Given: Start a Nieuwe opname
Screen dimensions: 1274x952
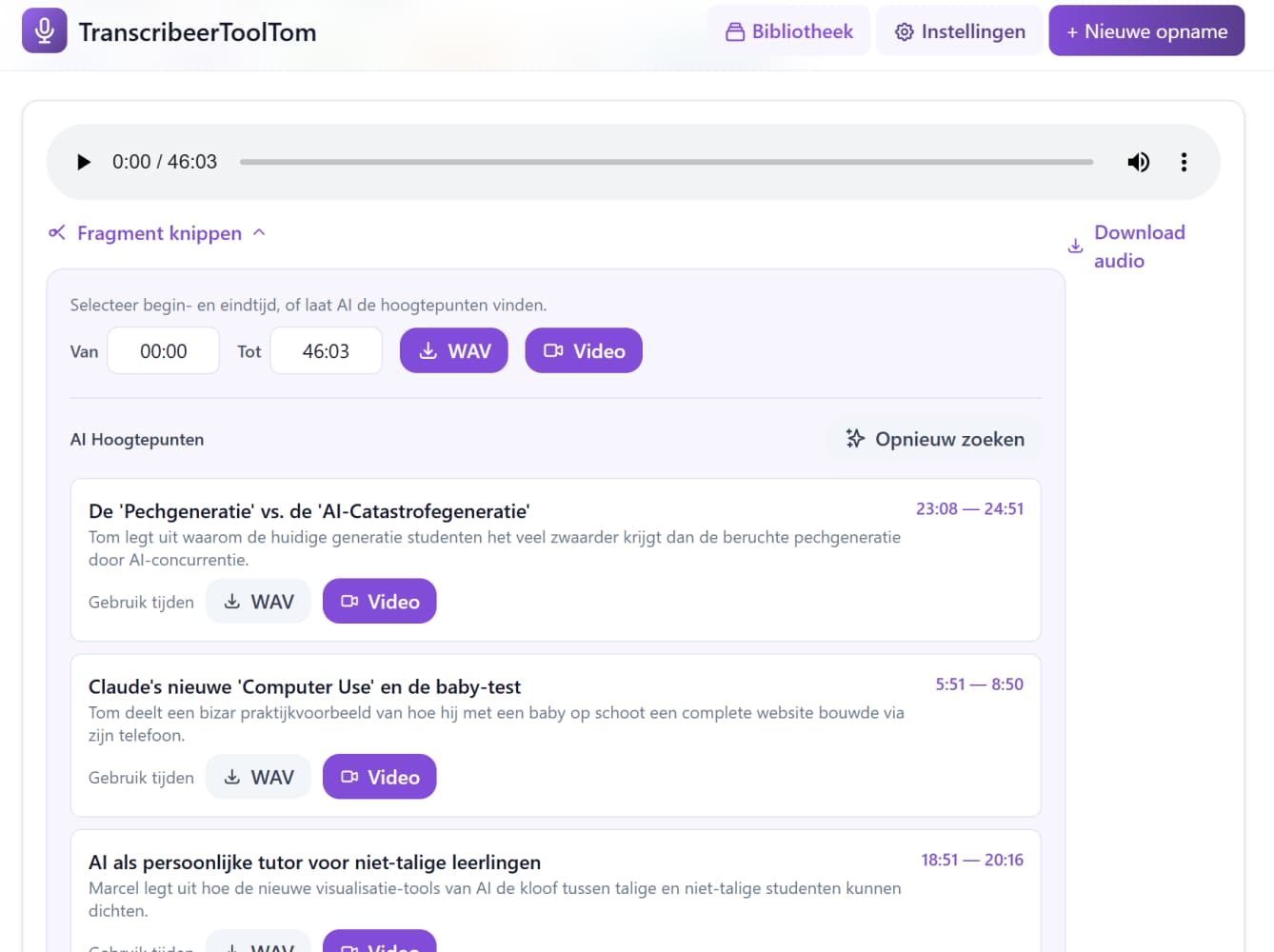Looking at the screenshot, I should pos(1146,31).
